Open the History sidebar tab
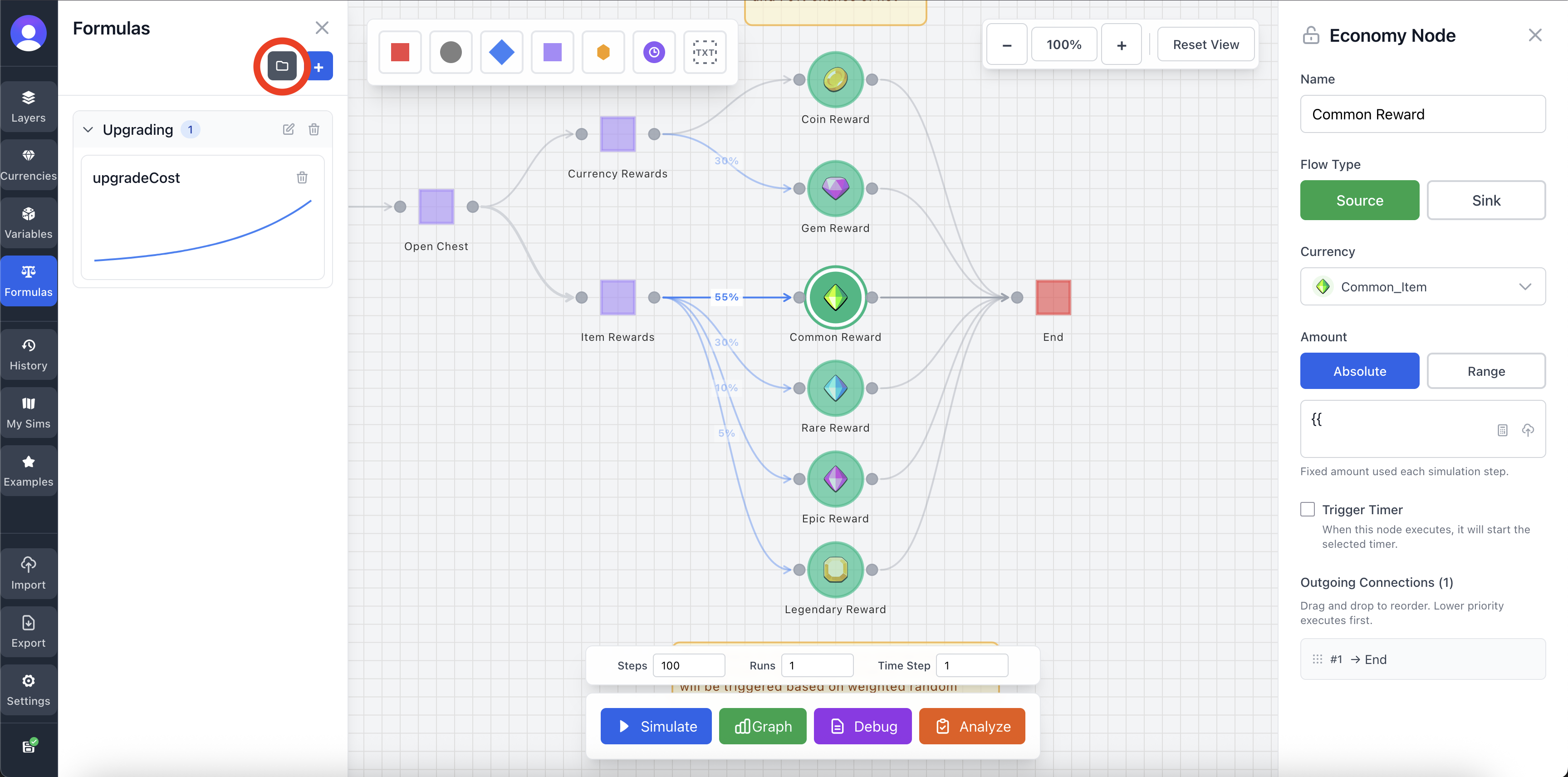 (29, 354)
